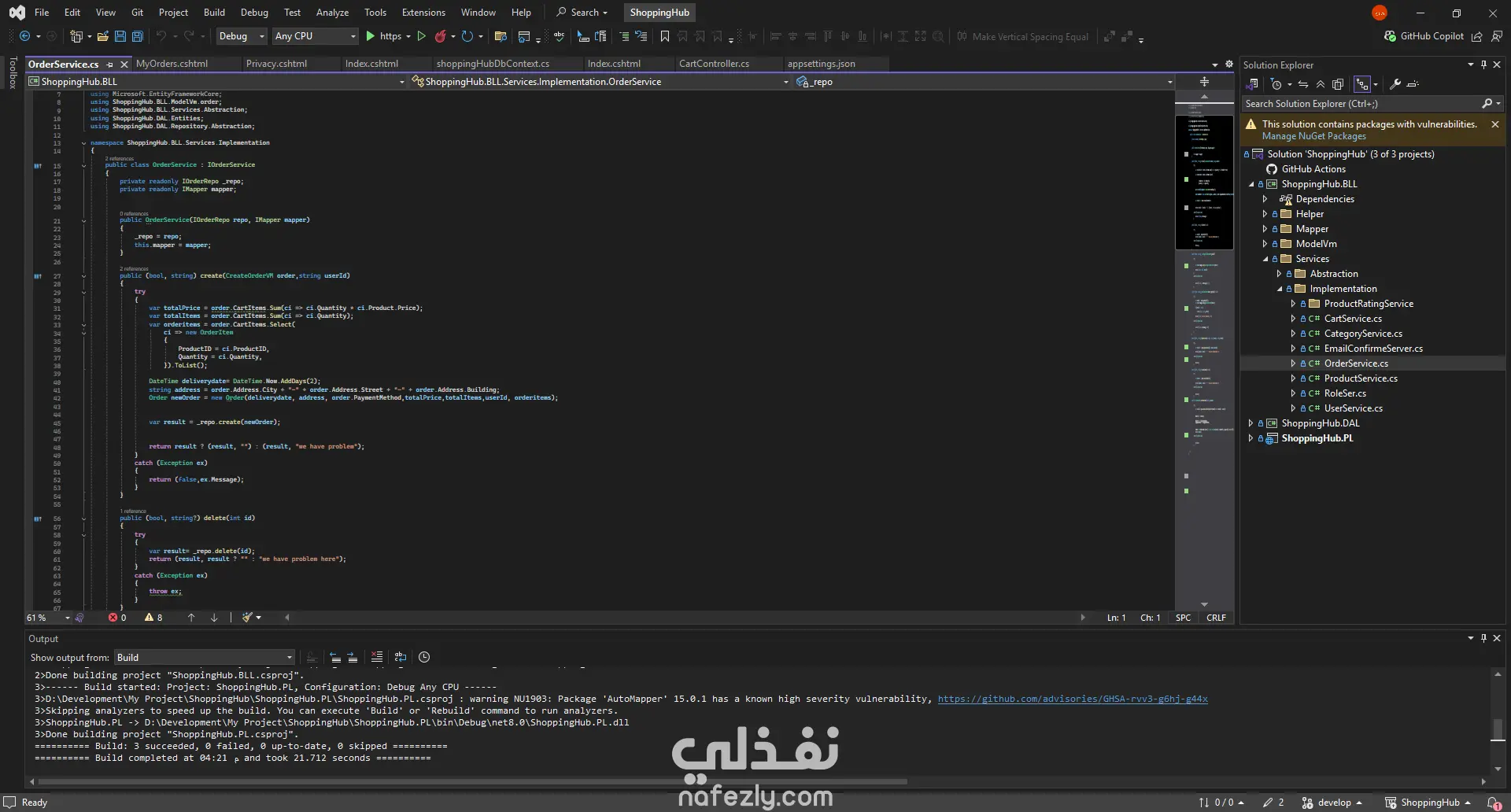Open the Build menu

[x=214, y=13]
